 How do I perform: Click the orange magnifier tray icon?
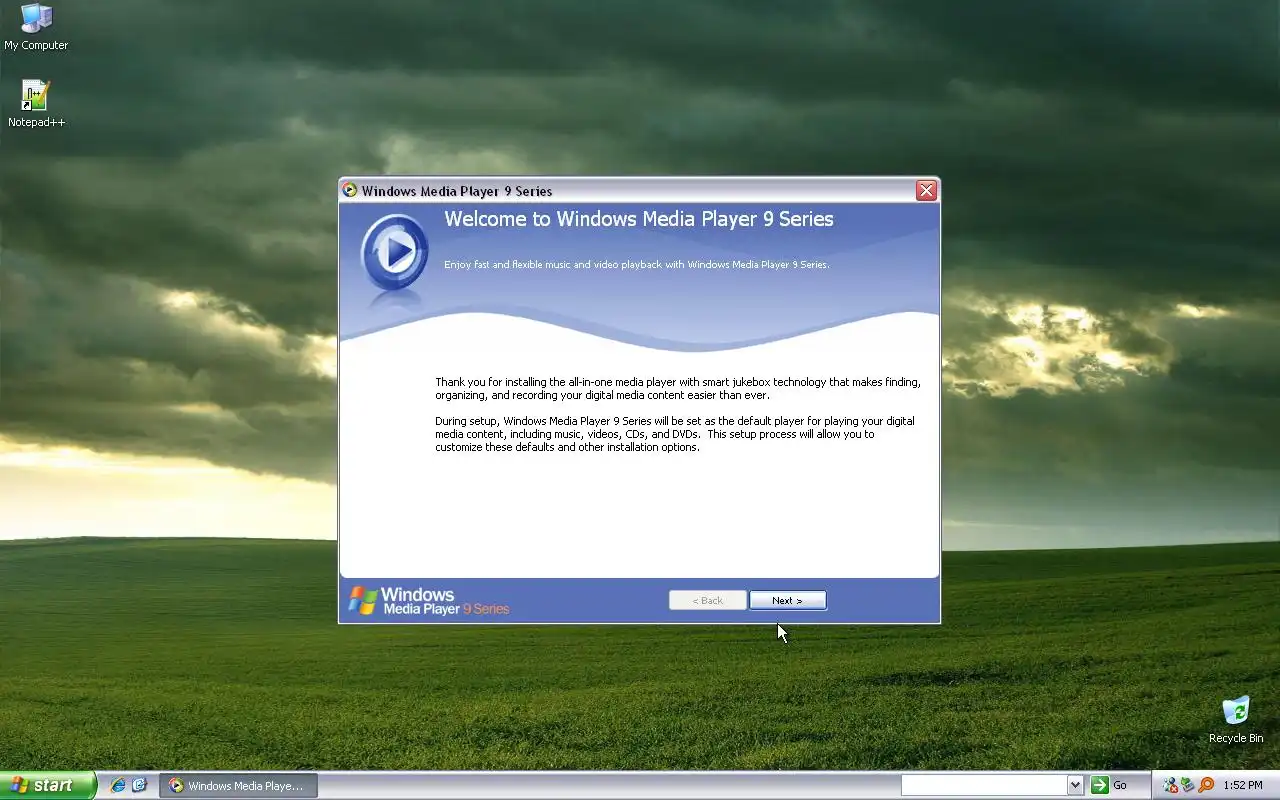click(x=1206, y=785)
